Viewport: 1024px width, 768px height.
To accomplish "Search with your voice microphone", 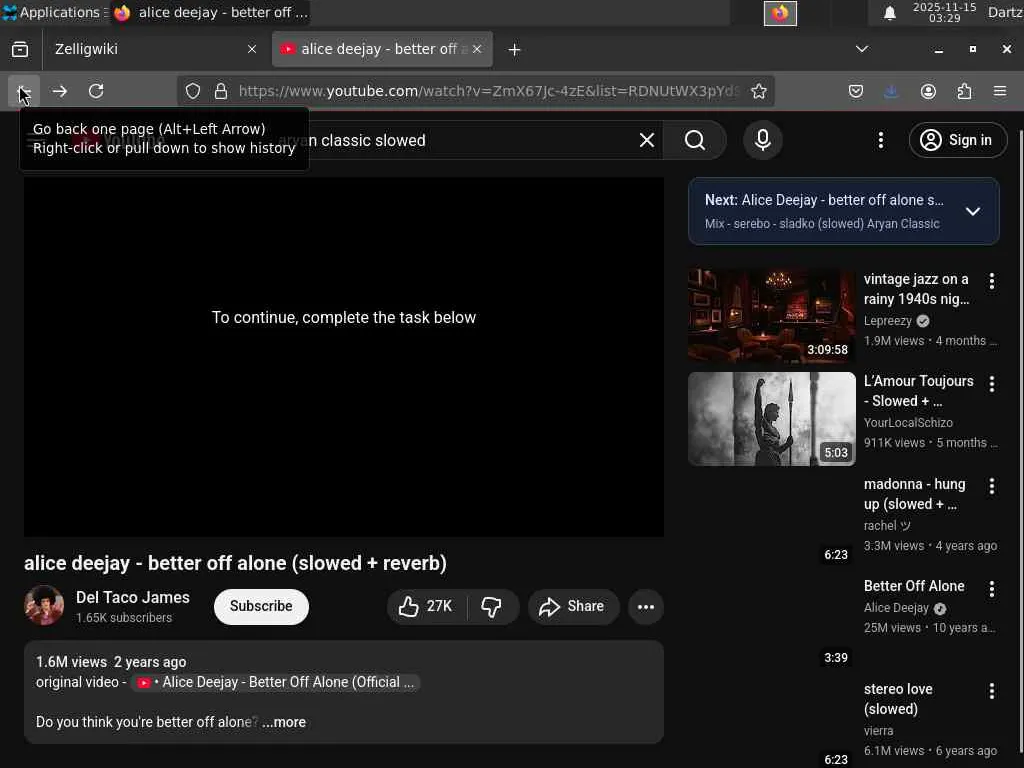I will coord(763,140).
